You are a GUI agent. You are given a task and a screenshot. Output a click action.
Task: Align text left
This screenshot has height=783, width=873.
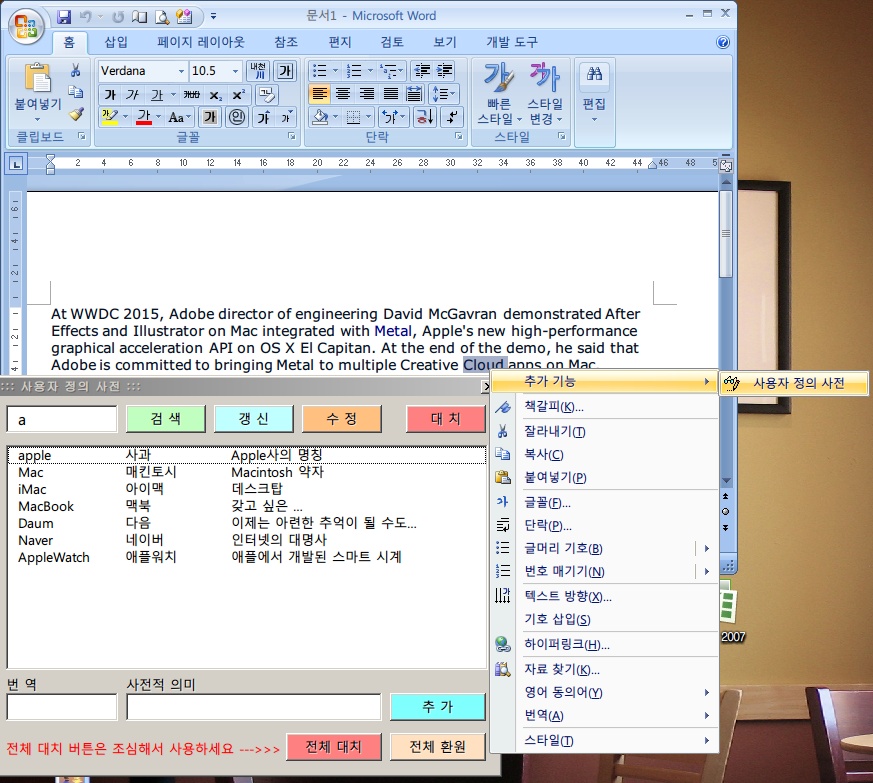320,94
